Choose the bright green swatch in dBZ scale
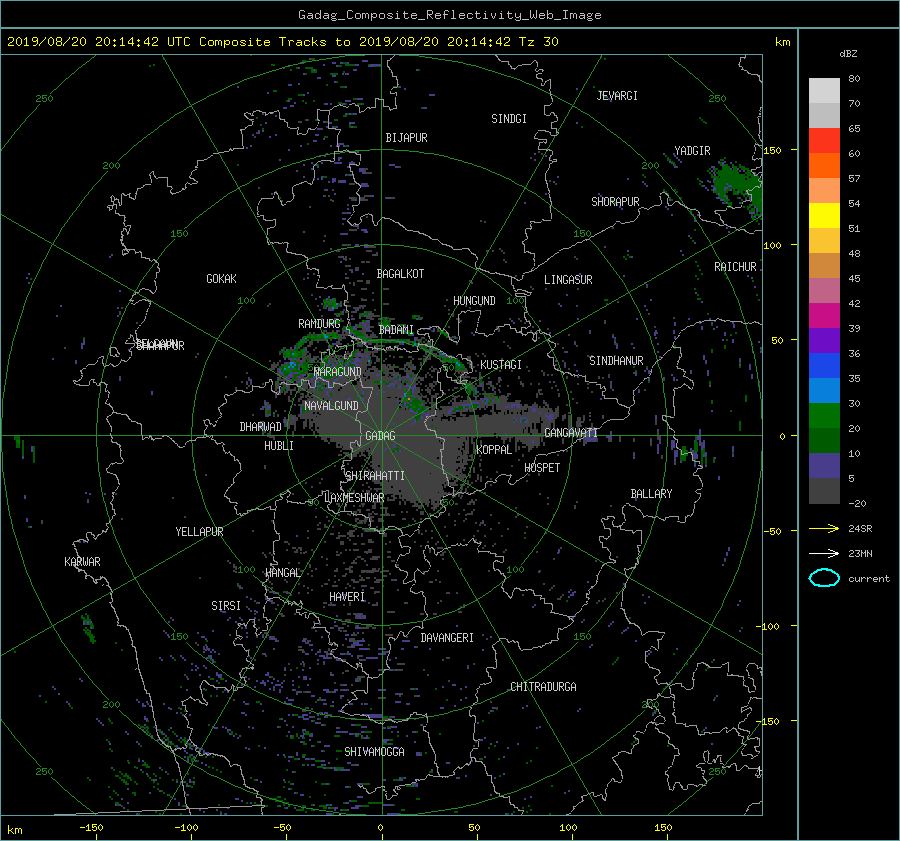This screenshot has width=900, height=841. click(824, 416)
